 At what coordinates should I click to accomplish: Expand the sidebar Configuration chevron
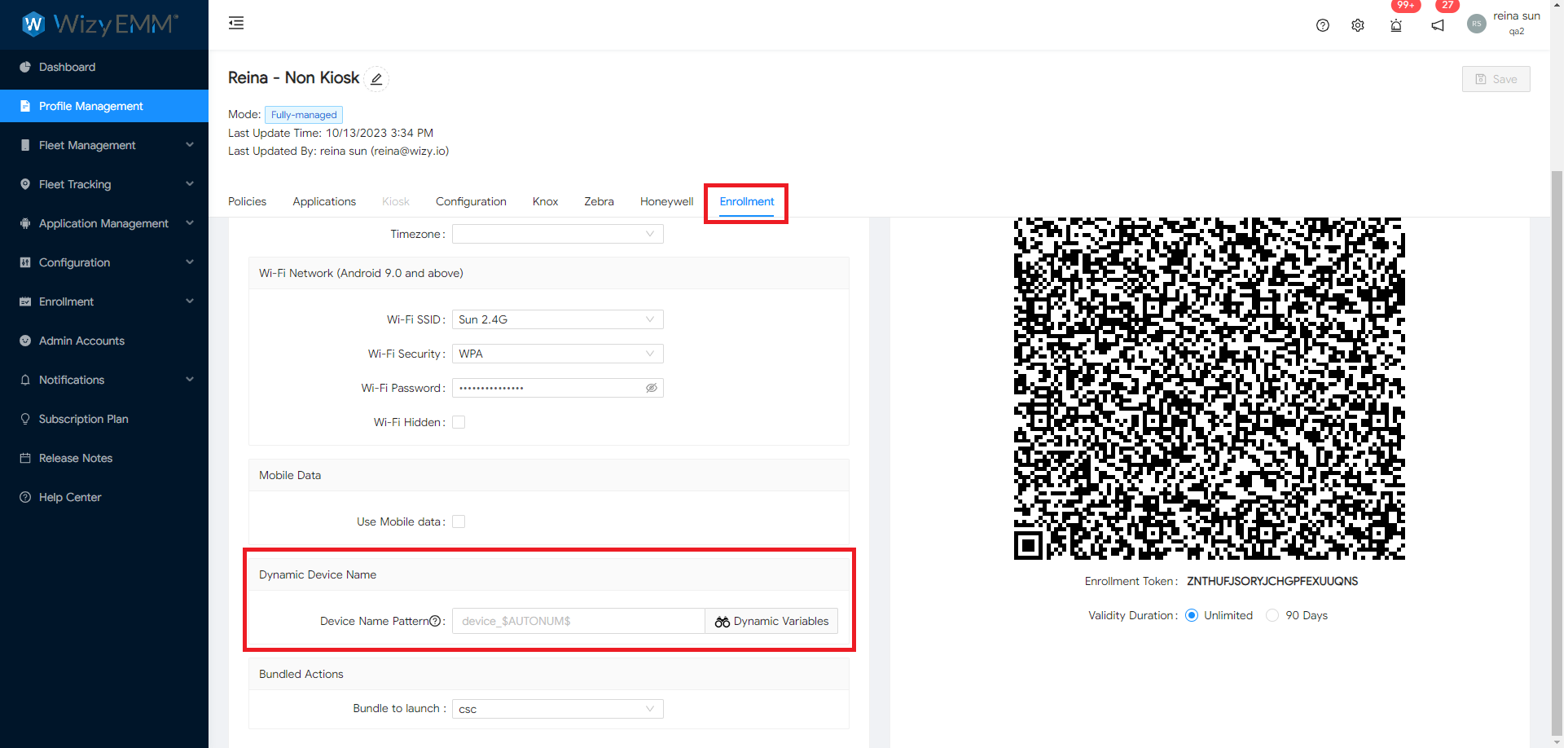coord(190,262)
